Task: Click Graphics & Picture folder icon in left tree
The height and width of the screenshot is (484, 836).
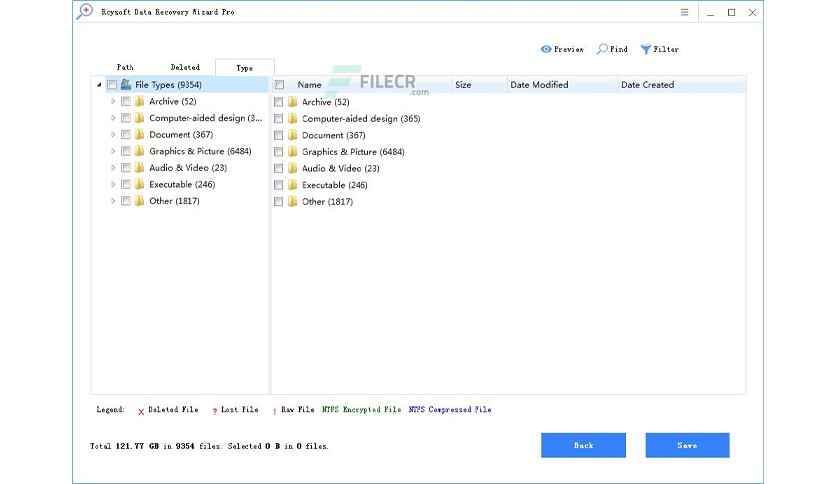Action: (140, 151)
